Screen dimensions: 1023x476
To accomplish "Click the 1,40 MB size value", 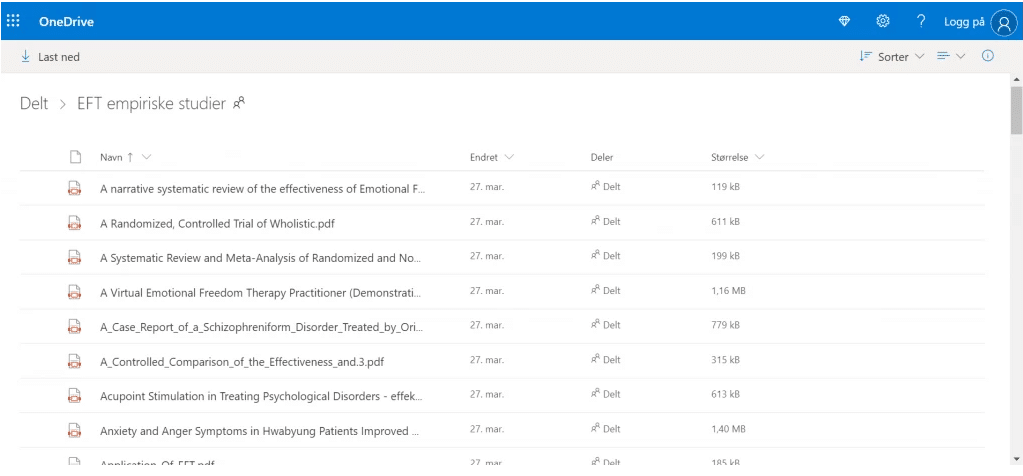I will 729,429.
